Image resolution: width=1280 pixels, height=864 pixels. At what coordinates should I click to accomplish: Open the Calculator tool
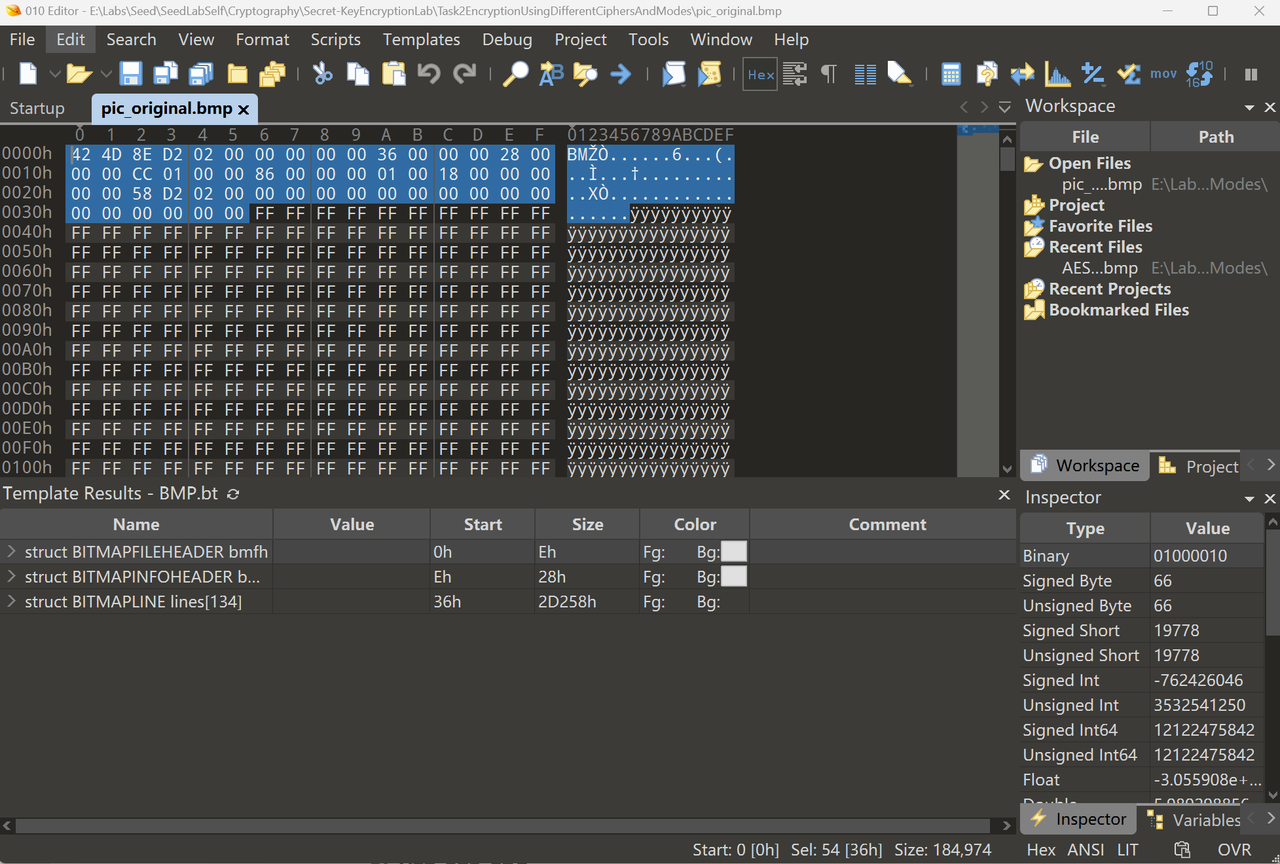(x=951, y=74)
